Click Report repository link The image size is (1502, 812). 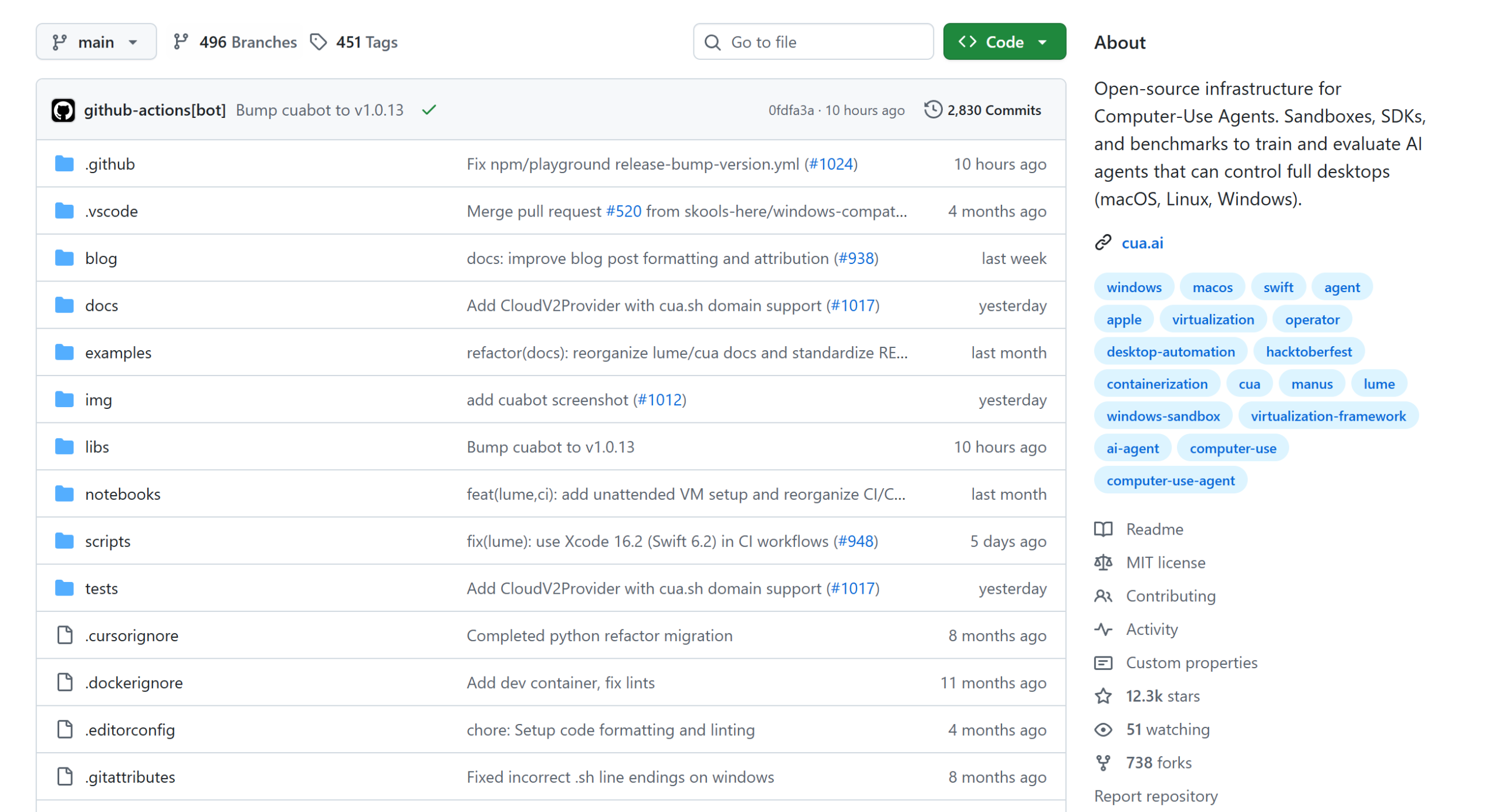point(1155,796)
